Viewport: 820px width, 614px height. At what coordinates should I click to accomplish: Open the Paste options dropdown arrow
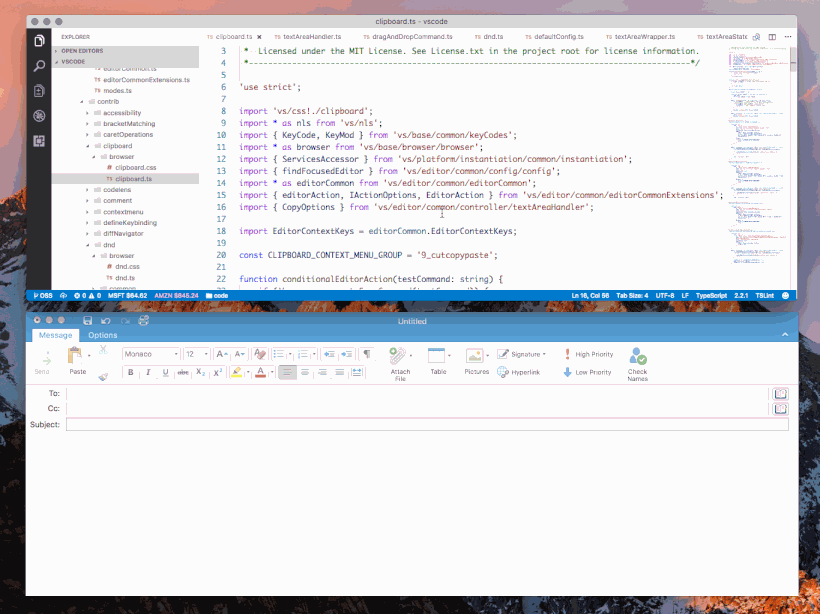click(x=89, y=356)
